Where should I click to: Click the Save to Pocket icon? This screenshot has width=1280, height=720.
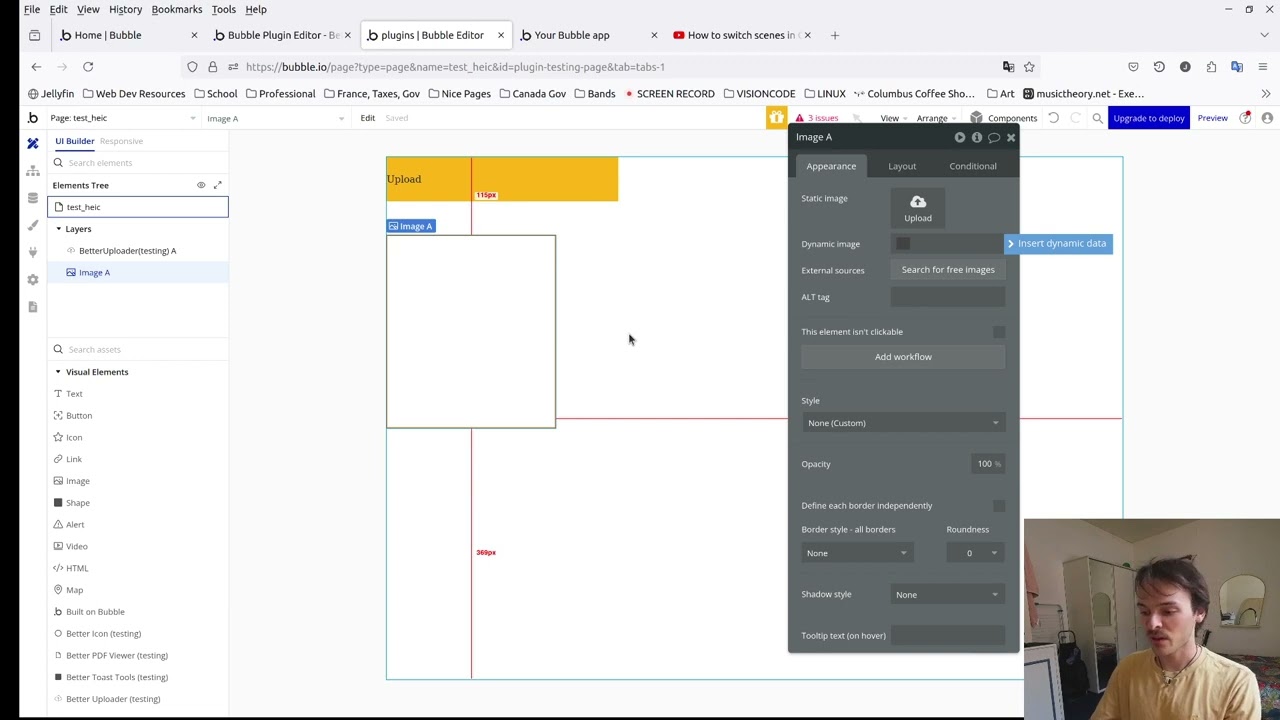pyautogui.click(x=1133, y=67)
